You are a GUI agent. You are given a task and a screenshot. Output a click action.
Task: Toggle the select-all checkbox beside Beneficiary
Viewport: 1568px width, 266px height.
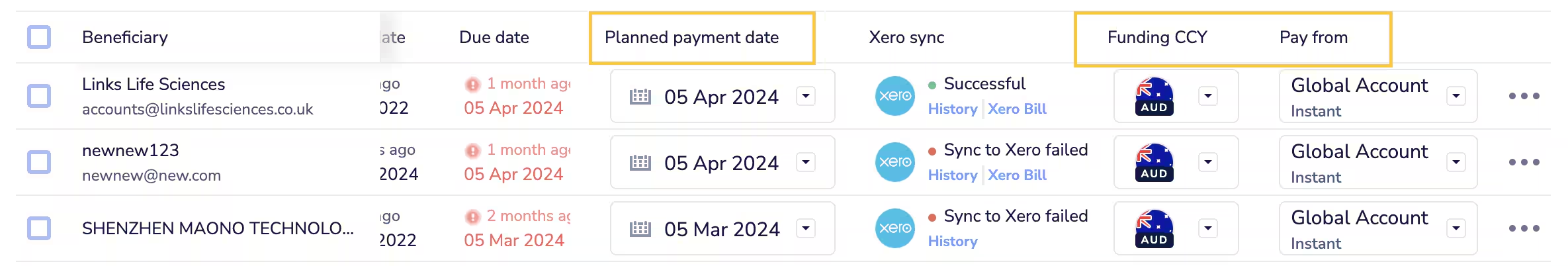(39, 37)
